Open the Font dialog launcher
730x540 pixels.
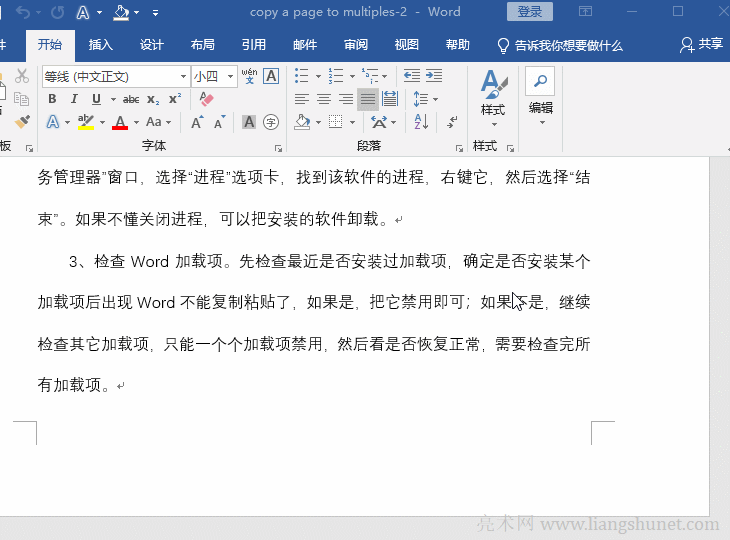pos(278,148)
